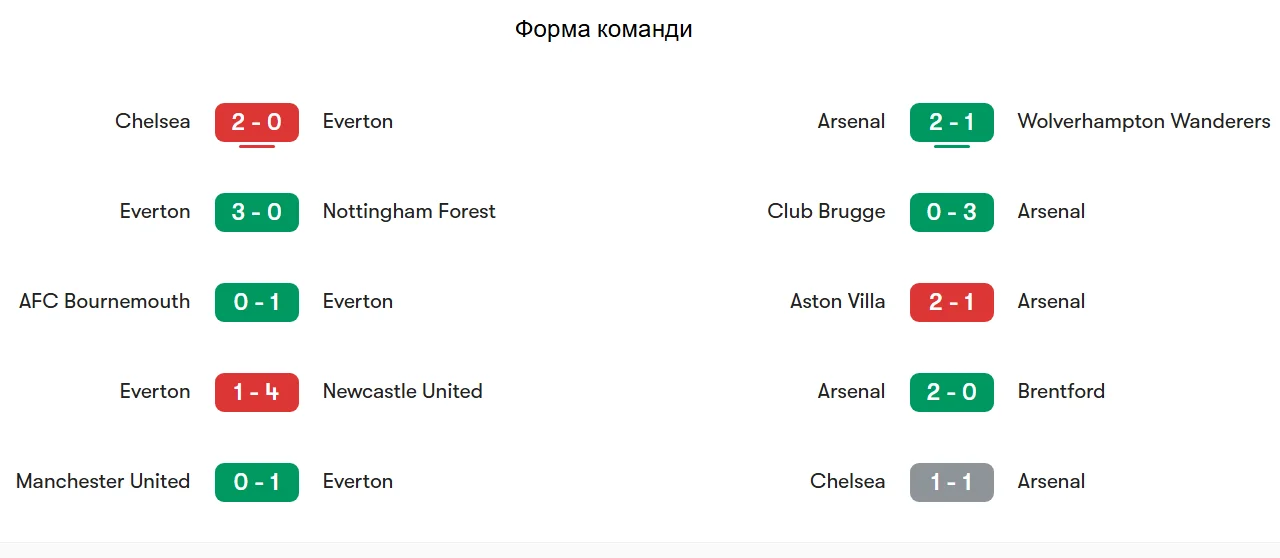Open the AFC Bournemouth team link
The image size is (1280, 558).
click(105, 302)
